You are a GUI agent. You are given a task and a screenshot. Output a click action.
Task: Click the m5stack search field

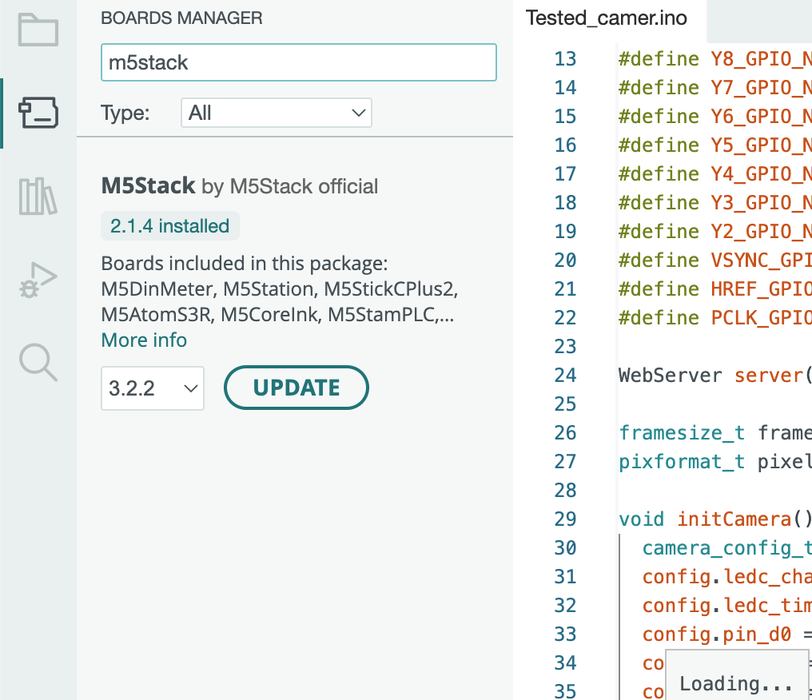click(x=298, y=62)
